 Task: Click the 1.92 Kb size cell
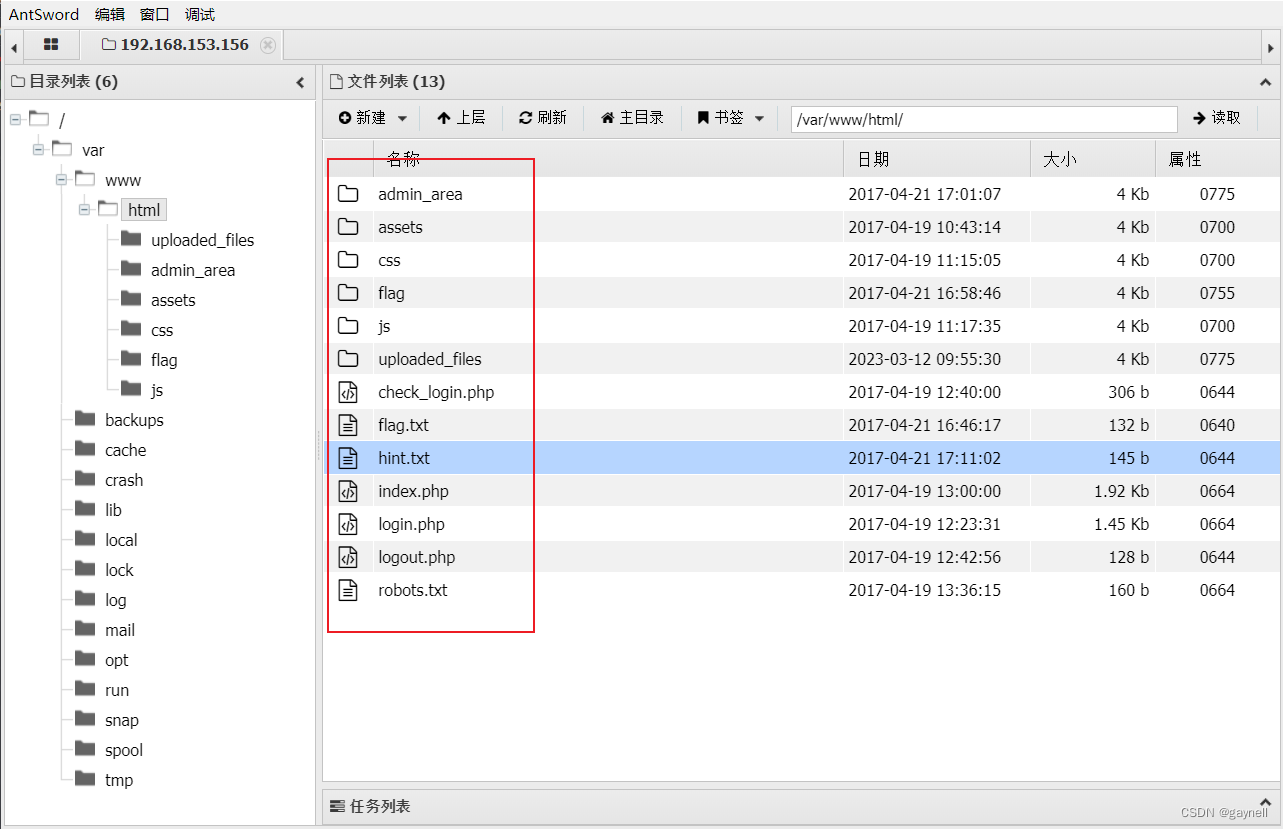(x=1120, y=491)
